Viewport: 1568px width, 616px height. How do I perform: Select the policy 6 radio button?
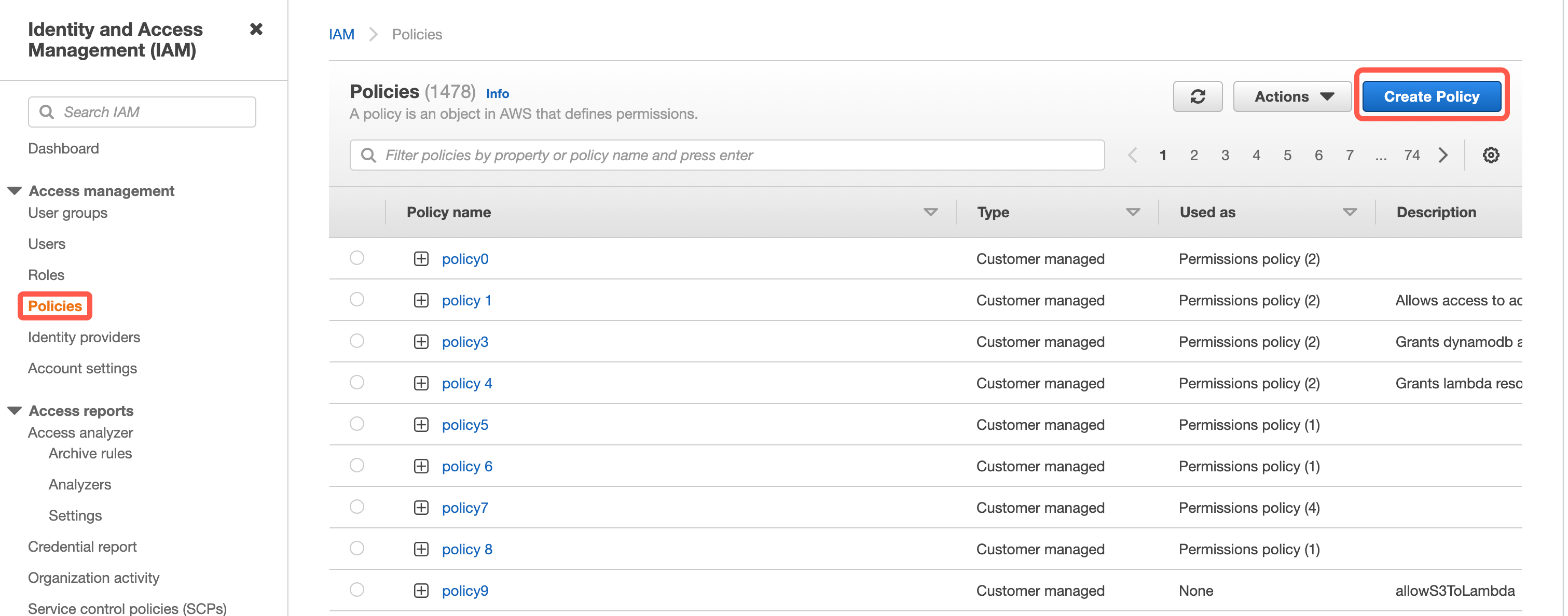coord(356,465)
